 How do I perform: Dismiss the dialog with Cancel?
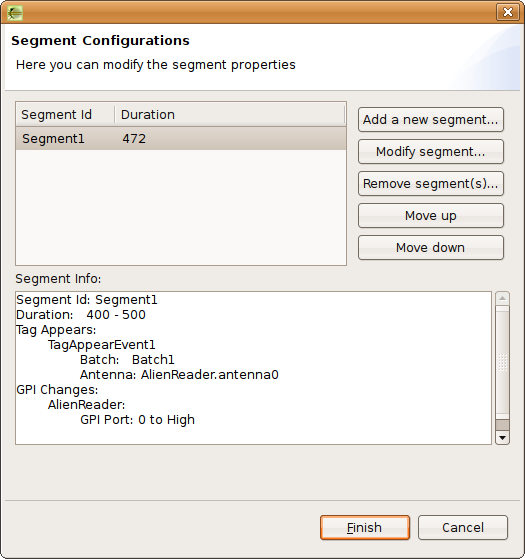coord(463,527)
